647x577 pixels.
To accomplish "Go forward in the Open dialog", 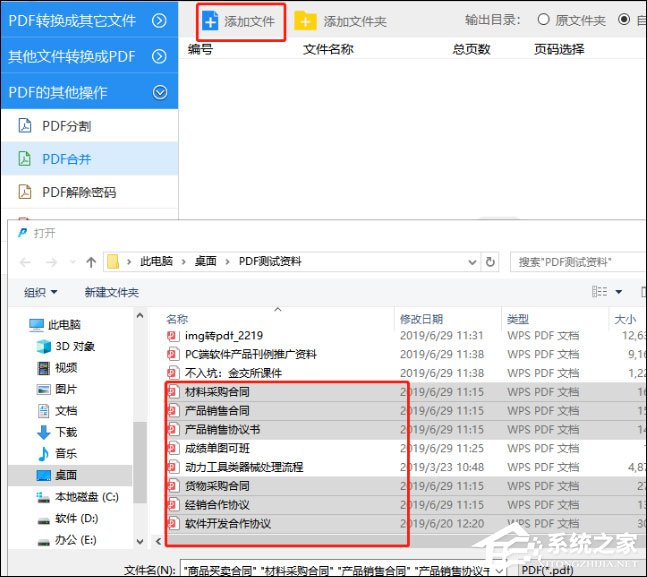I will pos(51,262).
